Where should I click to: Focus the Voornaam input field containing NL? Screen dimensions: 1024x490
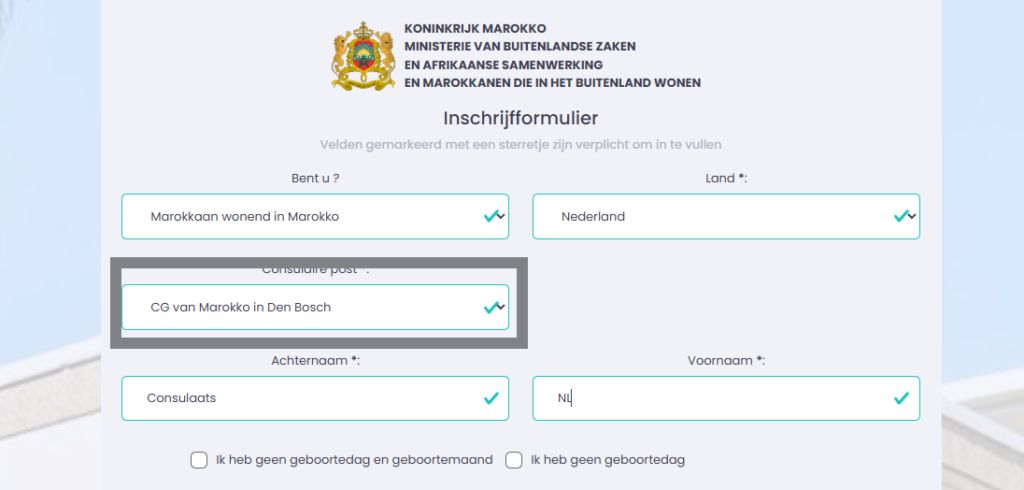pos(726,398)
